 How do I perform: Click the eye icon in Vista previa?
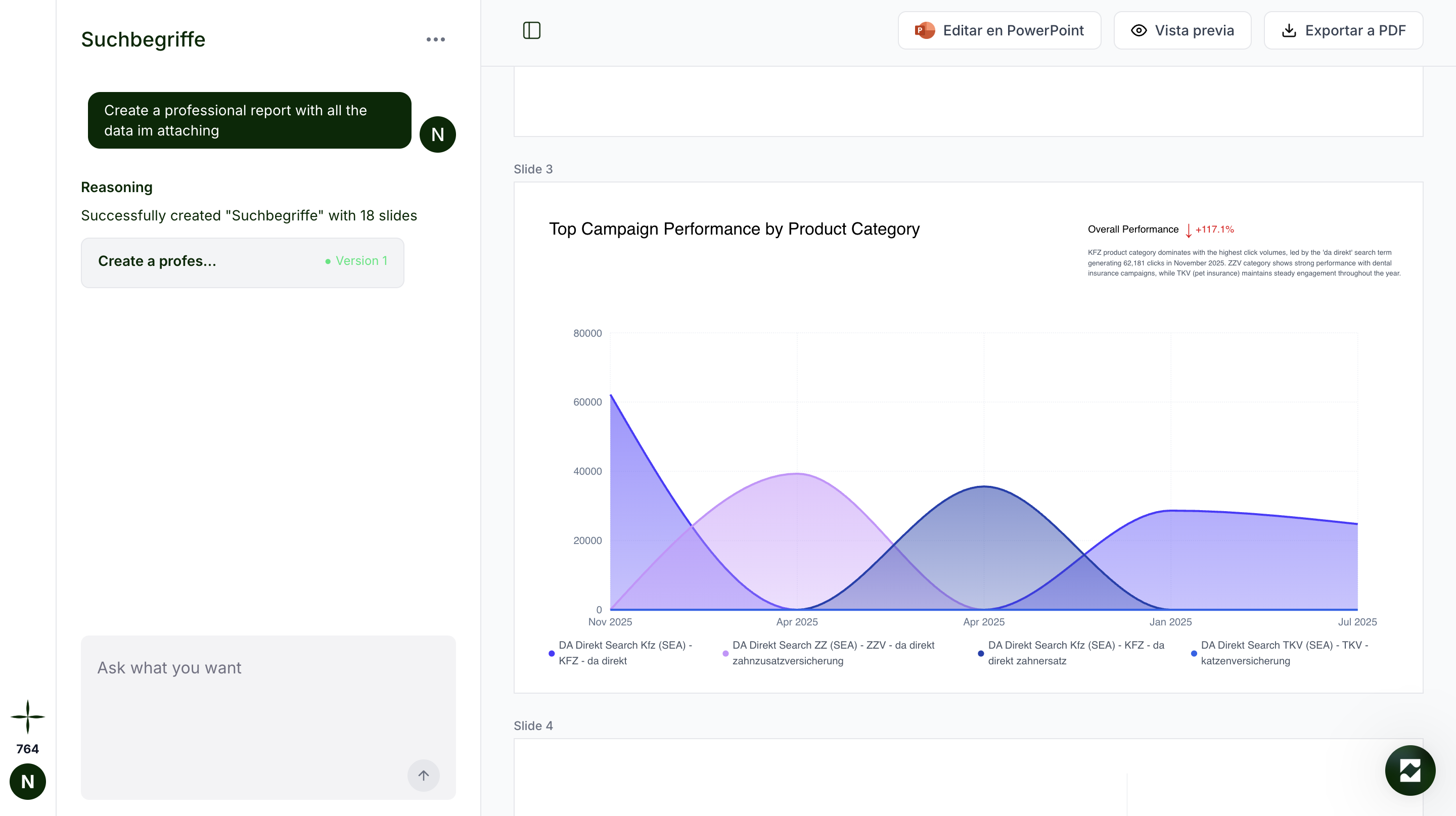point(1139,30)
